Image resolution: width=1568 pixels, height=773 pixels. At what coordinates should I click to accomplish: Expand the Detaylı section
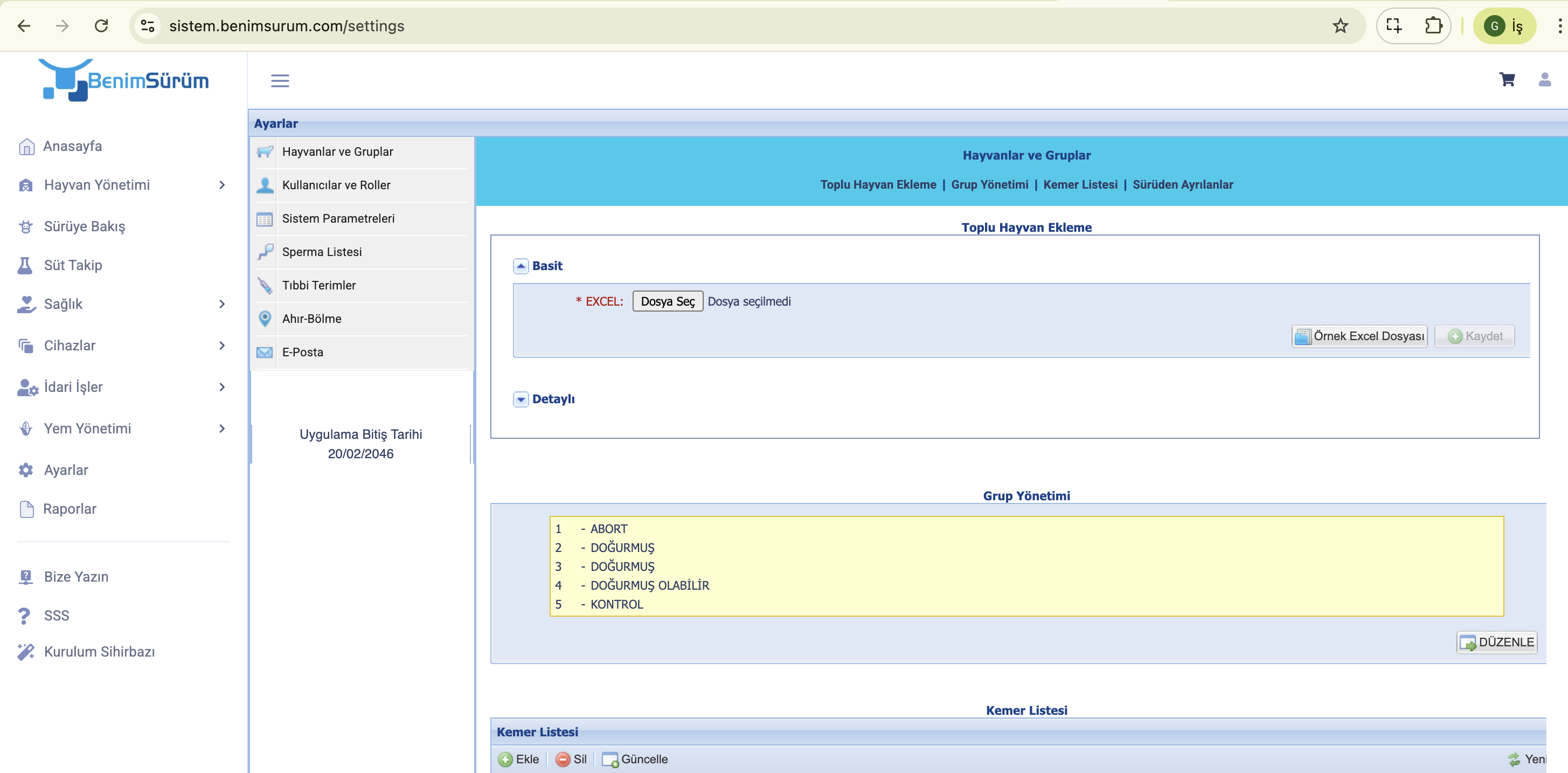tap(521, 399)
